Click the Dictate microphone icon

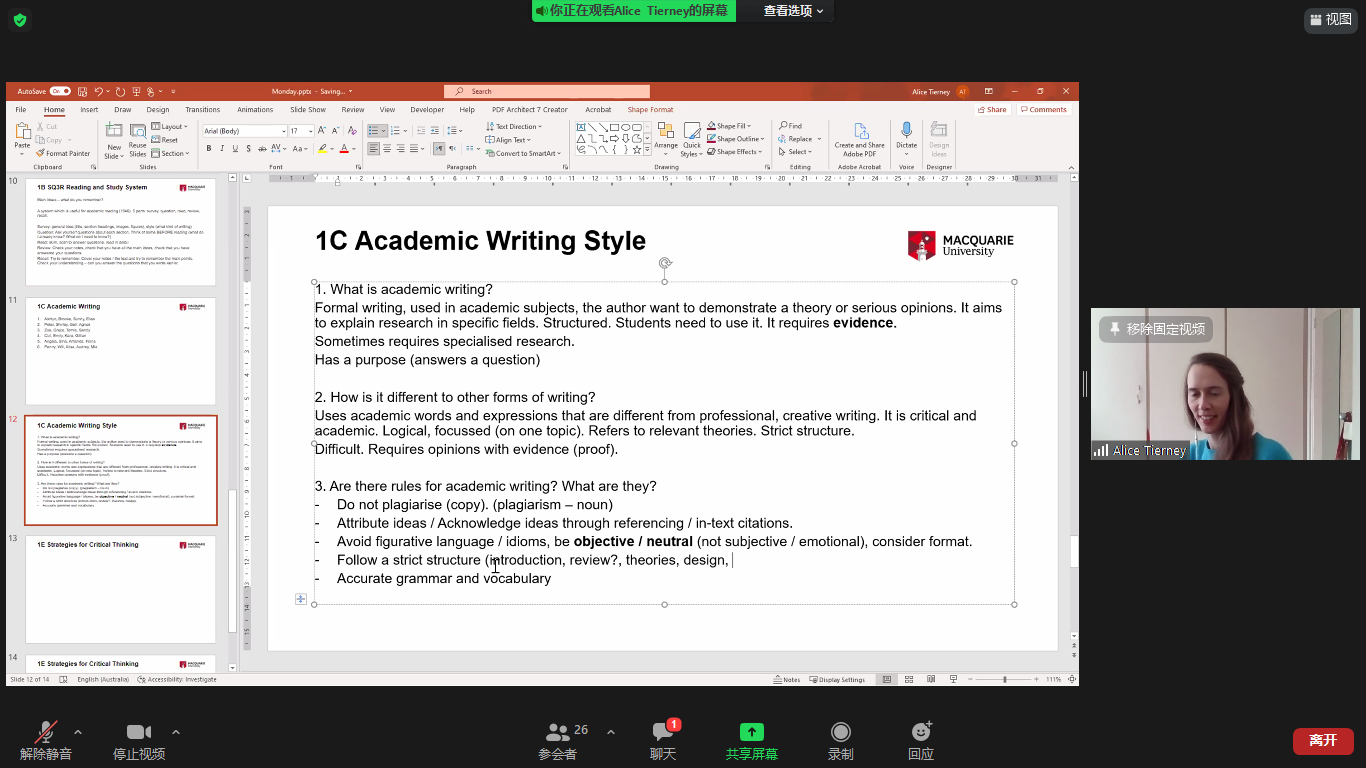906,131
